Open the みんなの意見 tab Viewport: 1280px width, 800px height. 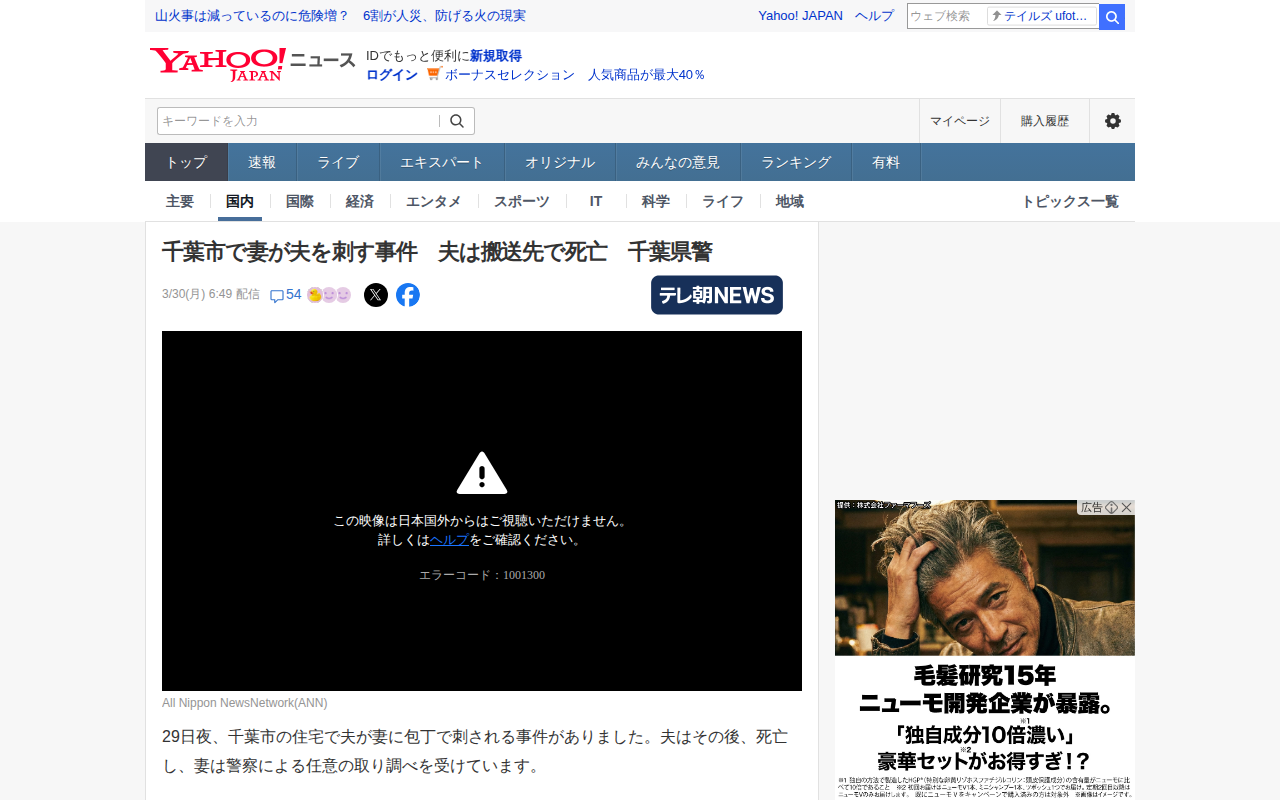(678, 162)
